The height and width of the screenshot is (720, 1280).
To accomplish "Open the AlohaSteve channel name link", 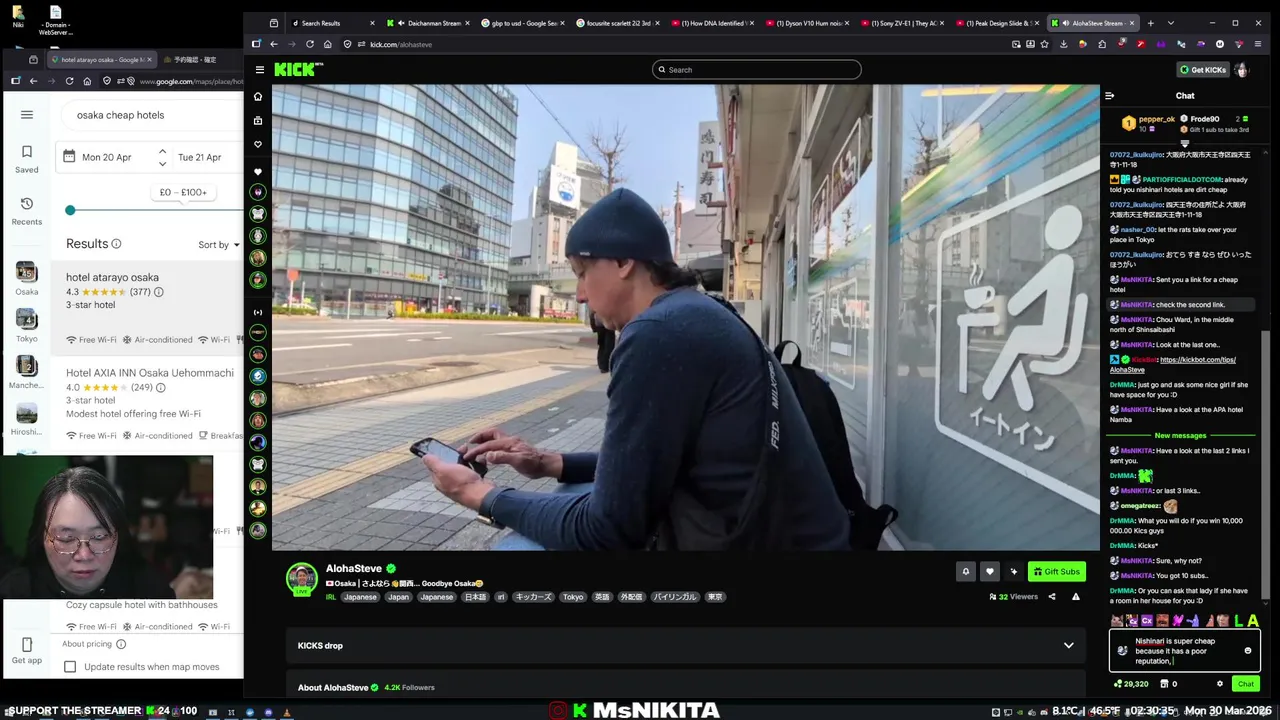I will (x=353, y=569).
